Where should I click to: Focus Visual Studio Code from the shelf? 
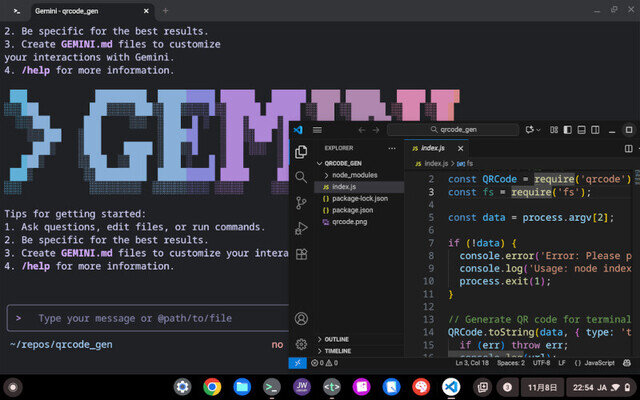[x=451, y=387]
